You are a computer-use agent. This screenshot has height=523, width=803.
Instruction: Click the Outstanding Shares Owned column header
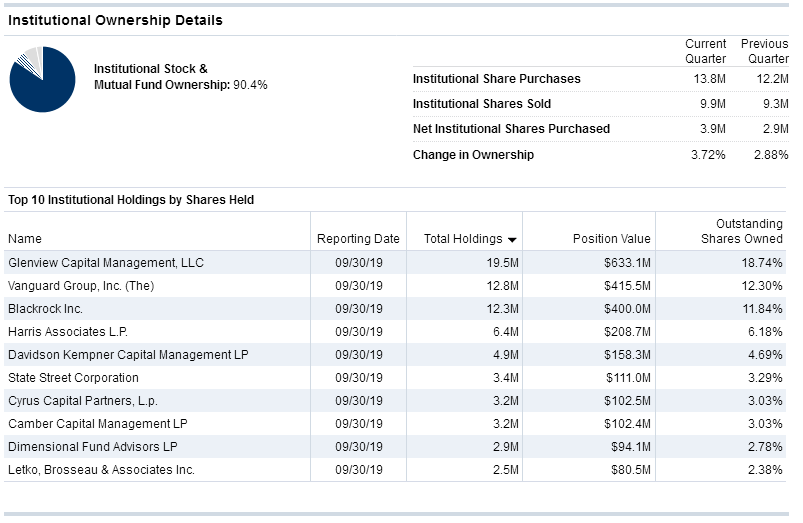click(x=742, y=231)
